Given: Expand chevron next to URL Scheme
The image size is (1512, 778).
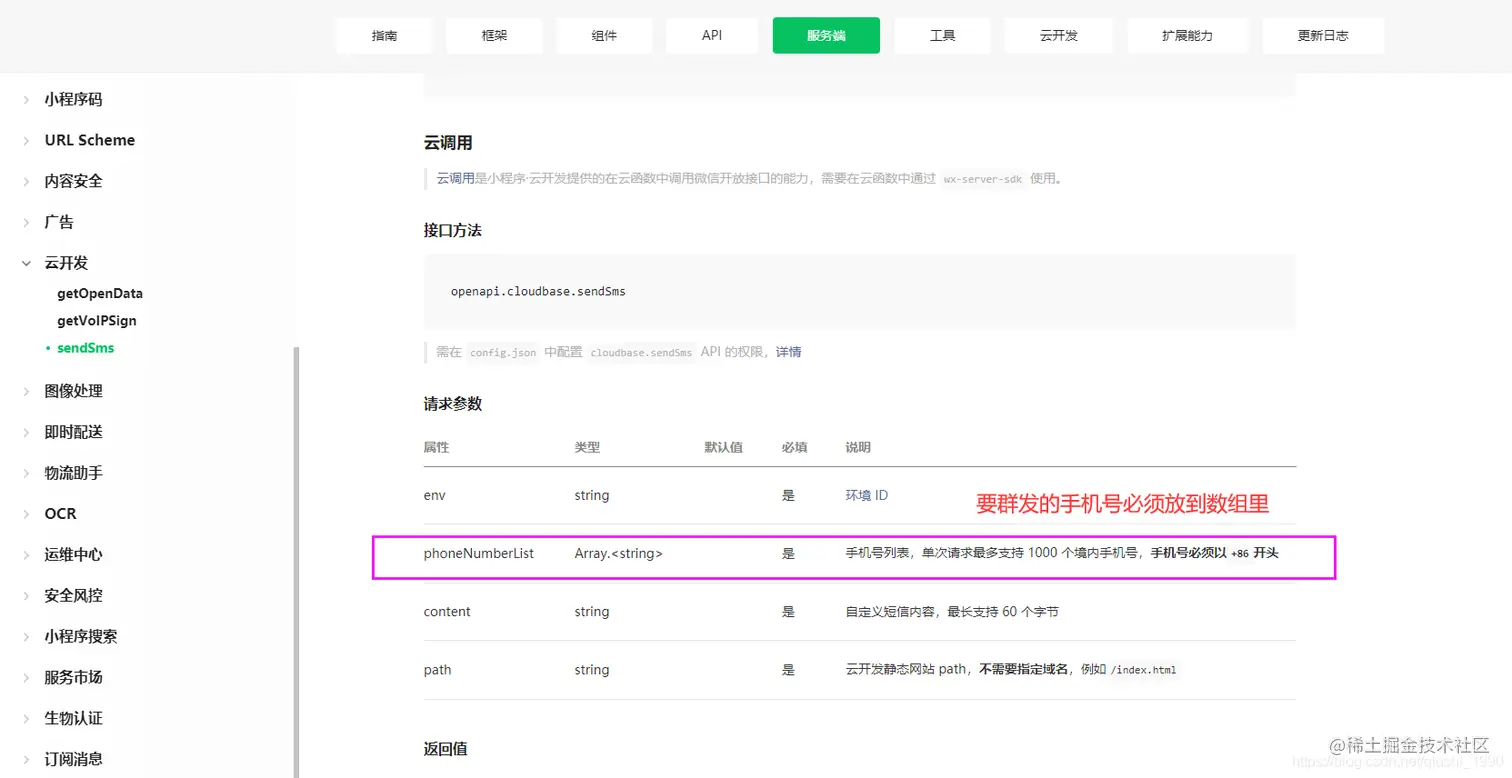Looking at the screenshot, I should pos(26,141).
